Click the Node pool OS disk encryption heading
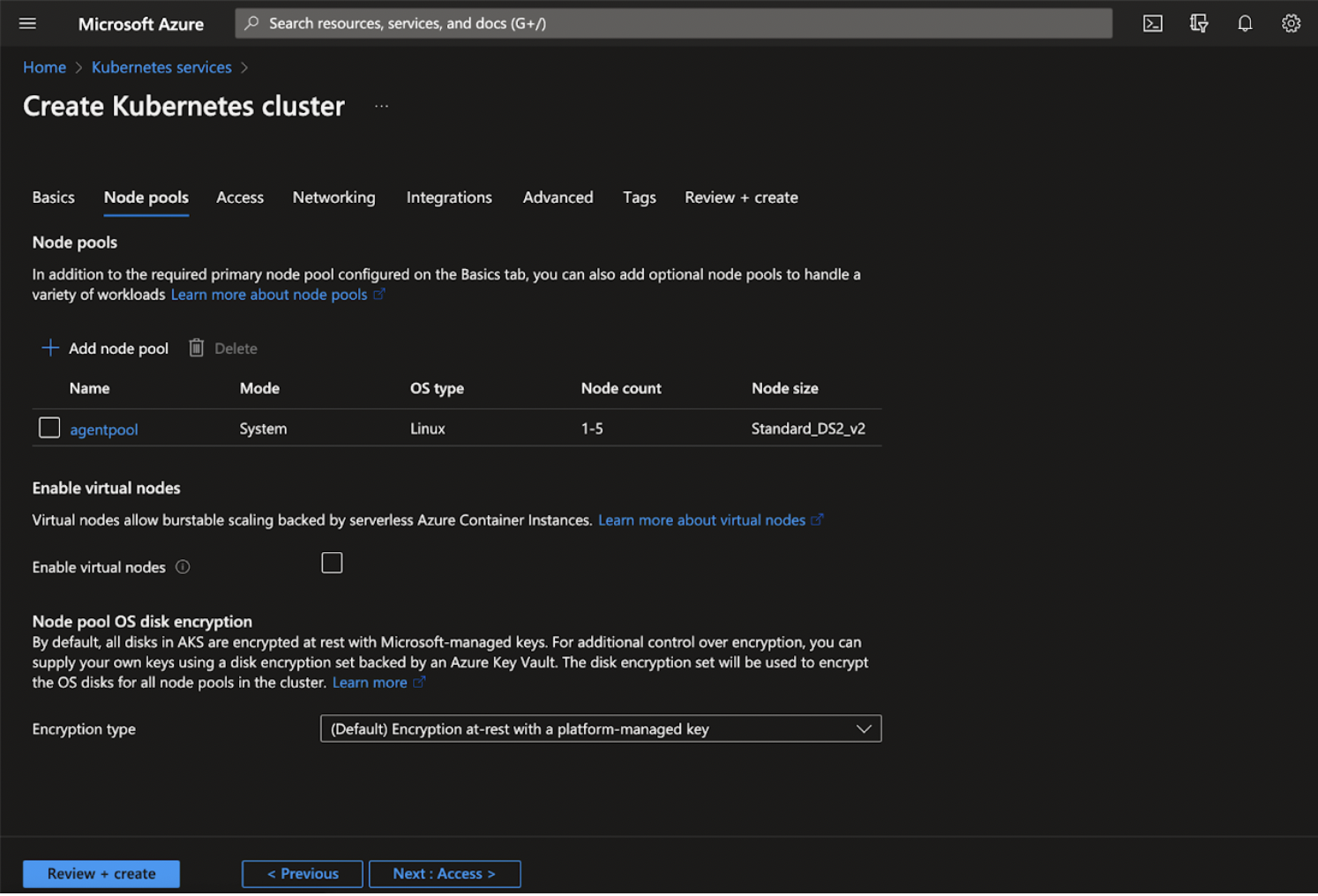 142,622
